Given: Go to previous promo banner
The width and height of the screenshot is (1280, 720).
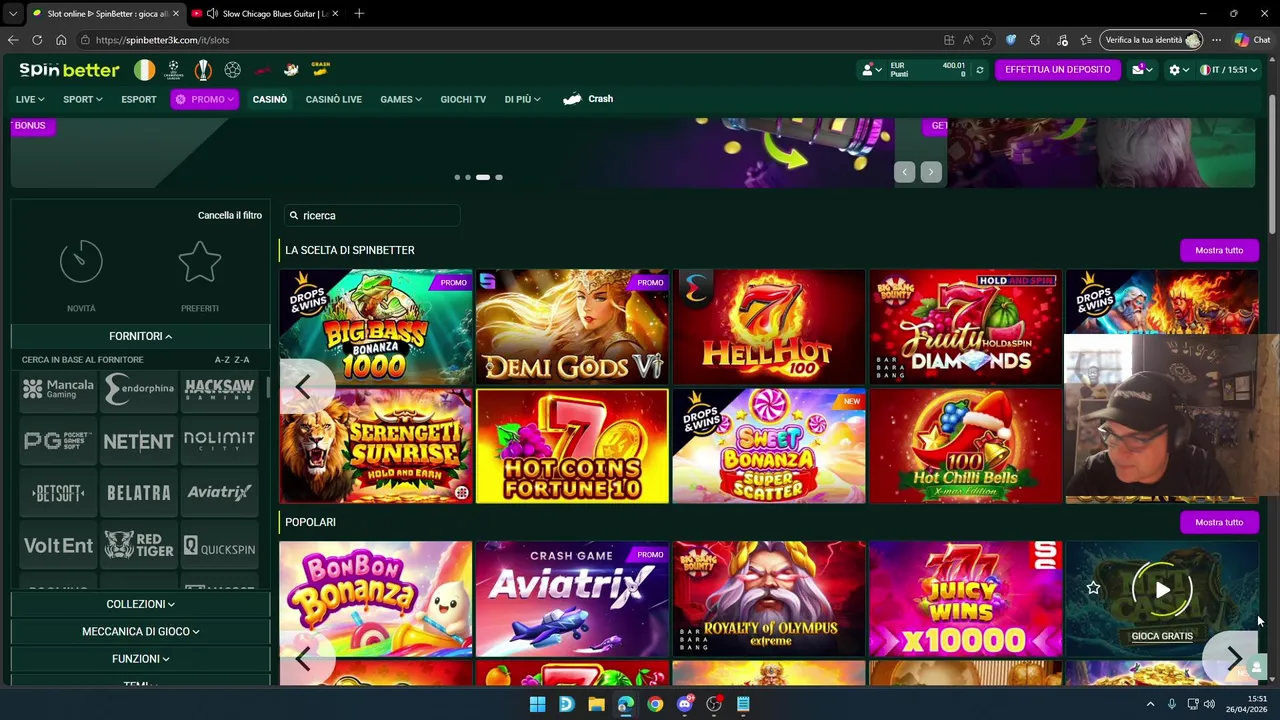Looking at the screenshot, I should tap(905, 172).
